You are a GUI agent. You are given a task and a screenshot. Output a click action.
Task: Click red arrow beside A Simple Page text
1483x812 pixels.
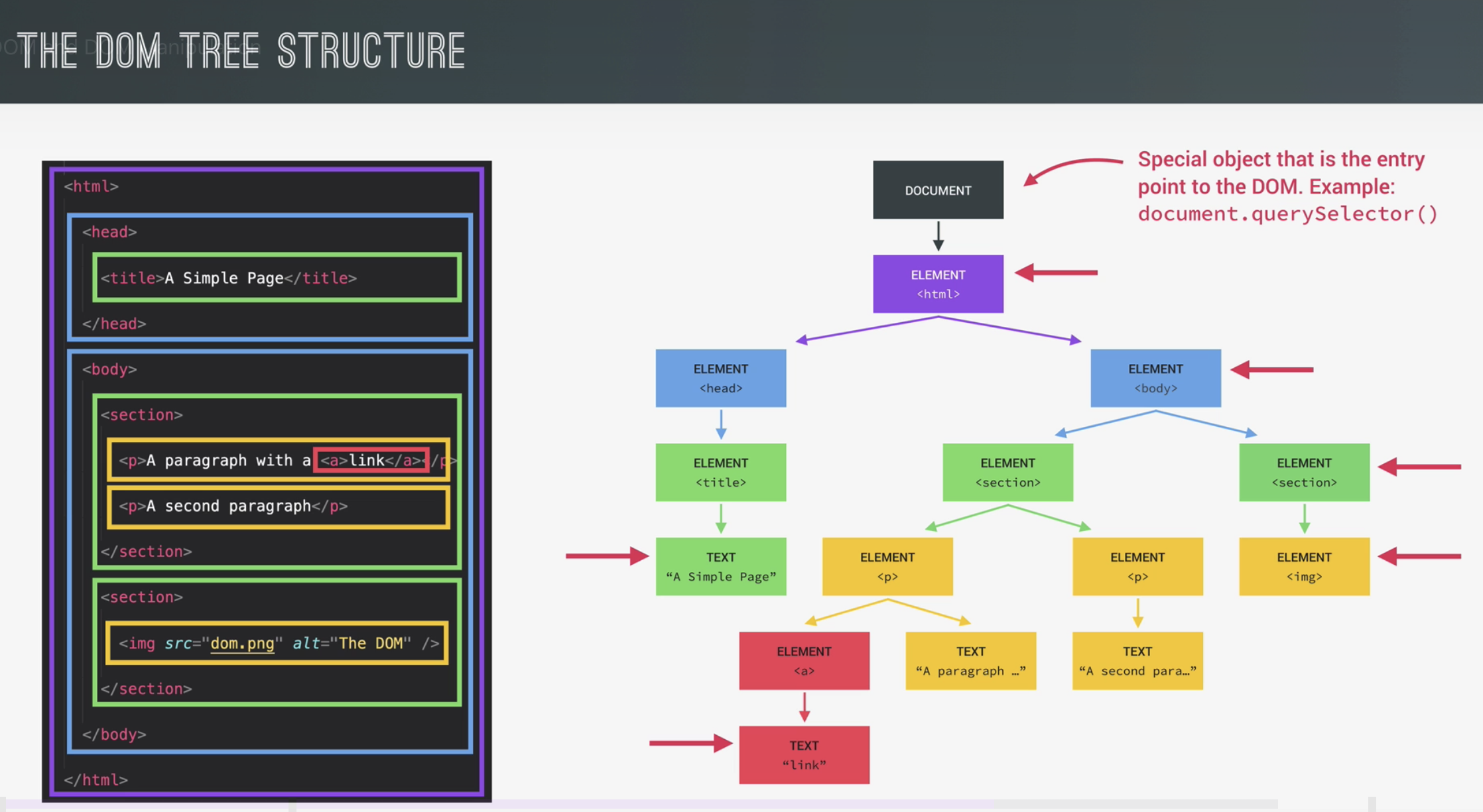[x=607, y=555]
